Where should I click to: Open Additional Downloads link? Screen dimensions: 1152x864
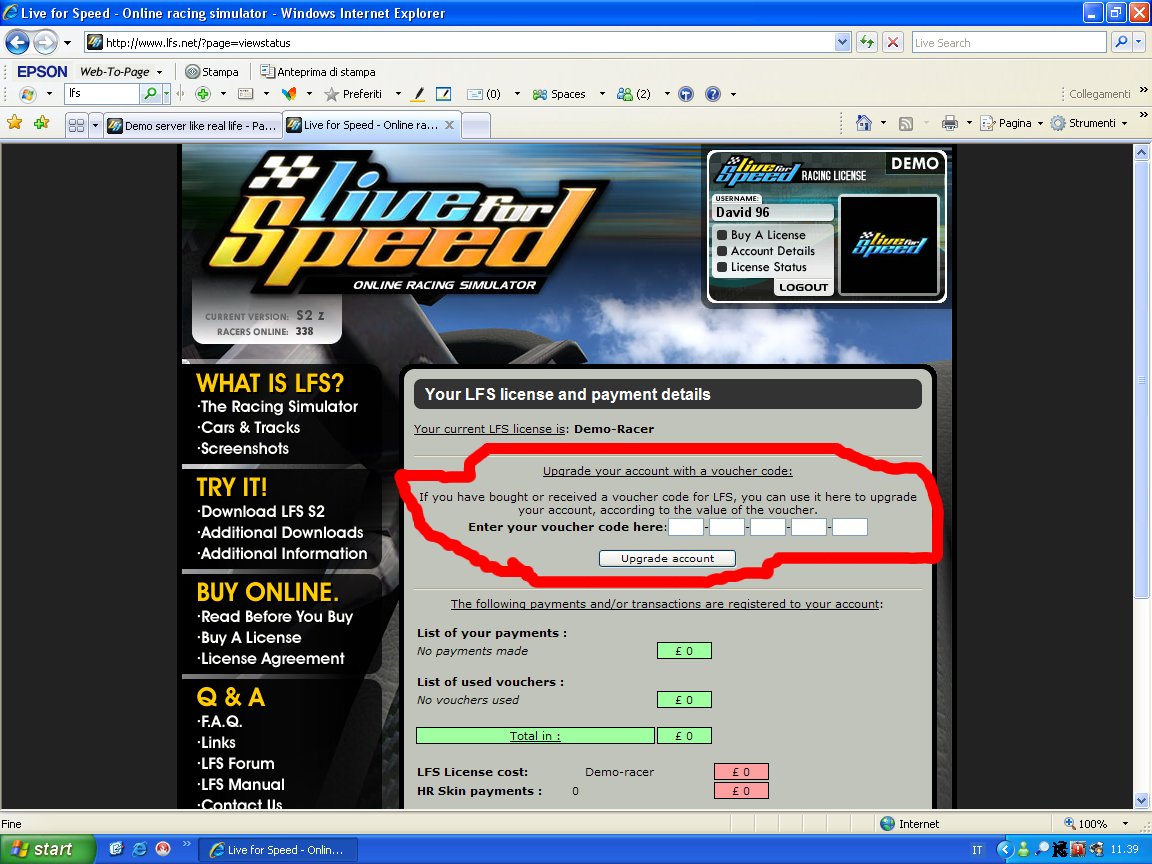pos(281,533)
